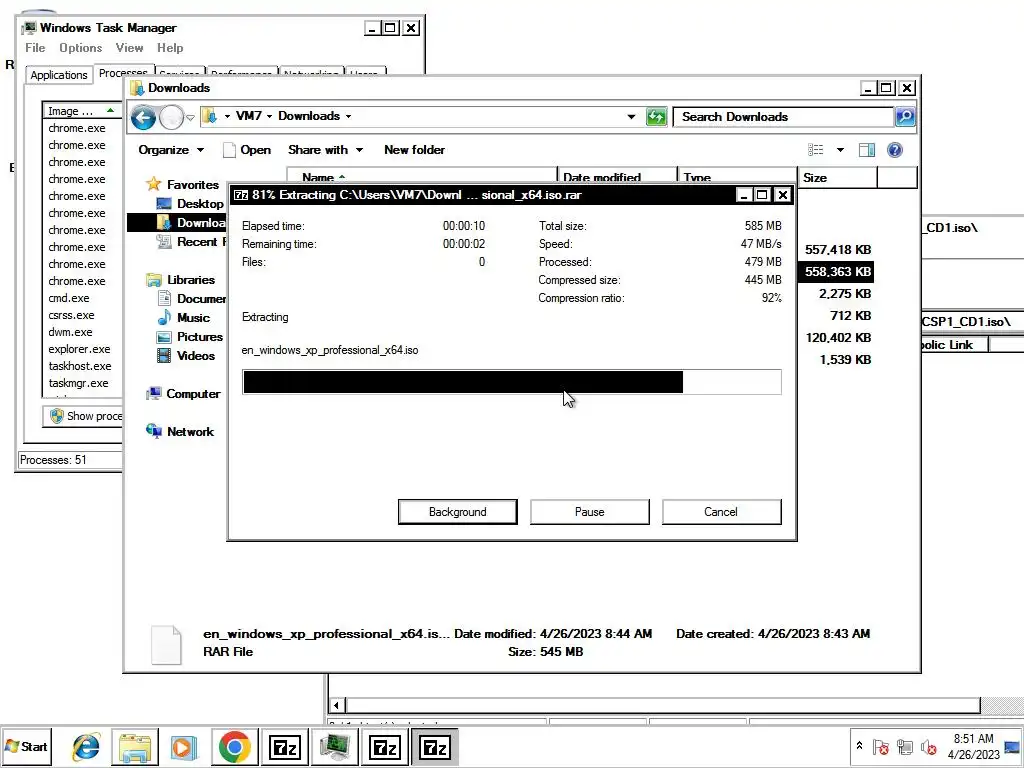
Task: Toggle the preview pane icon
Action: coord(867,150)
